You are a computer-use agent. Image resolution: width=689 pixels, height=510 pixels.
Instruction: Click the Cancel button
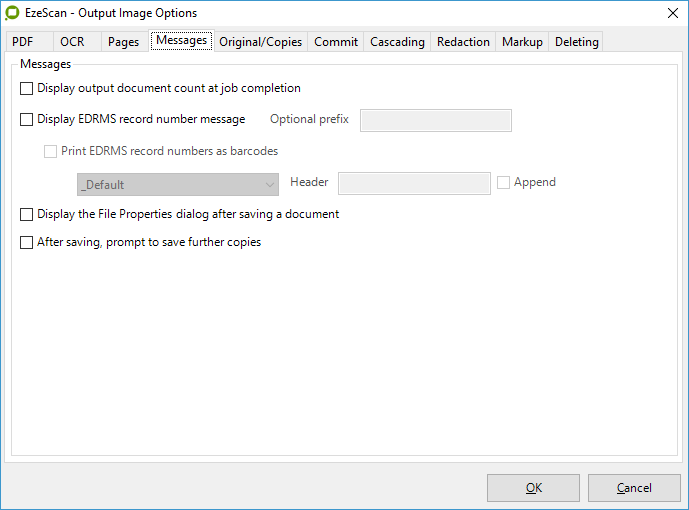pyautogui.click(x=634, y=488)
